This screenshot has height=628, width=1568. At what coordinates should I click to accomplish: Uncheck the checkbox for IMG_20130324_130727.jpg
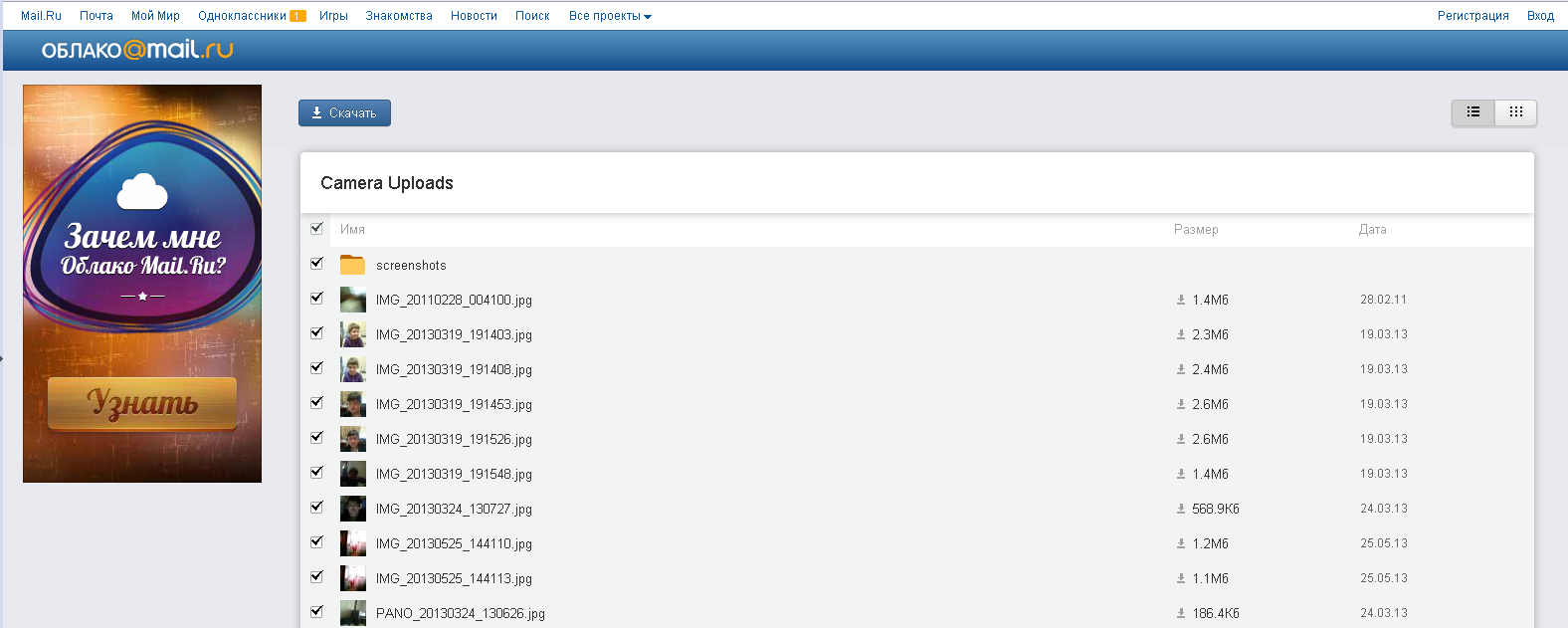(316, 508)
